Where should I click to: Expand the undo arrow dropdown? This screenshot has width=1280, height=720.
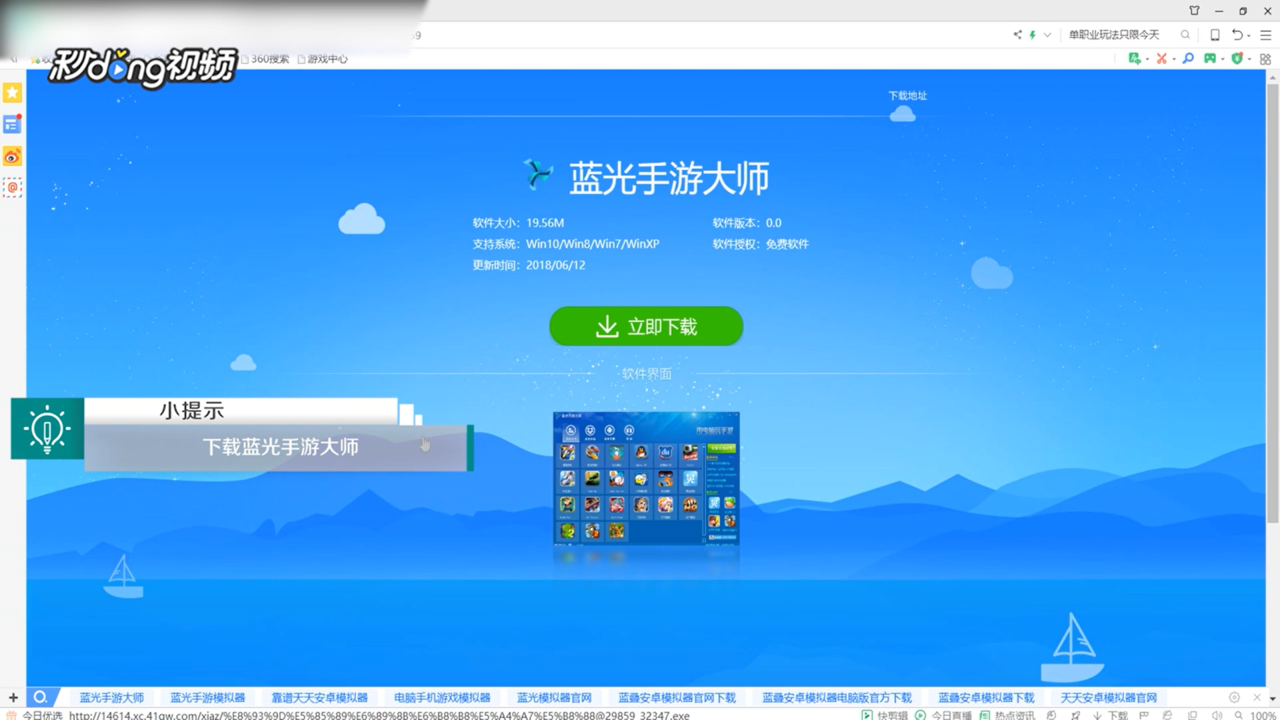tap(1249, 36)
